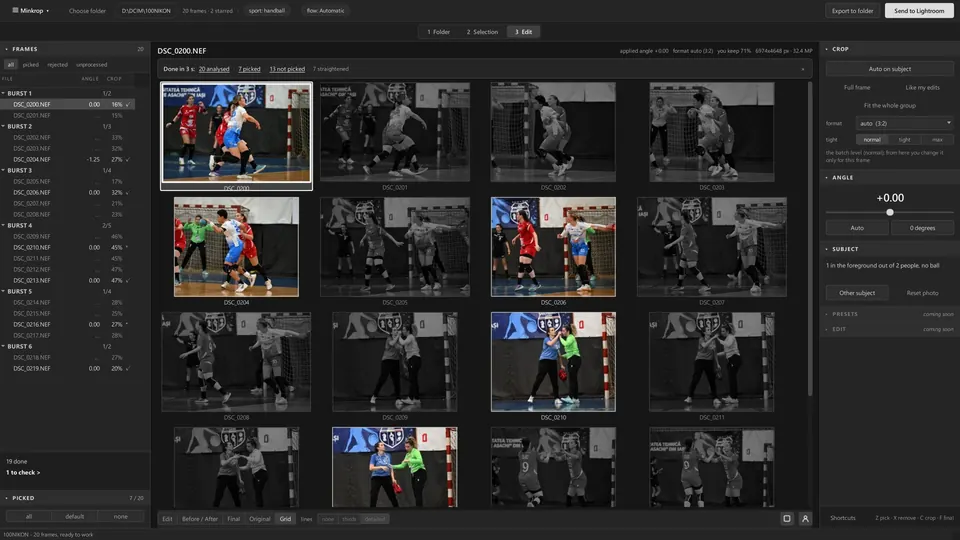Switch to the 1 Folder tab
Image resolution: width=960 pixels, height=540 pixels.
438,32
